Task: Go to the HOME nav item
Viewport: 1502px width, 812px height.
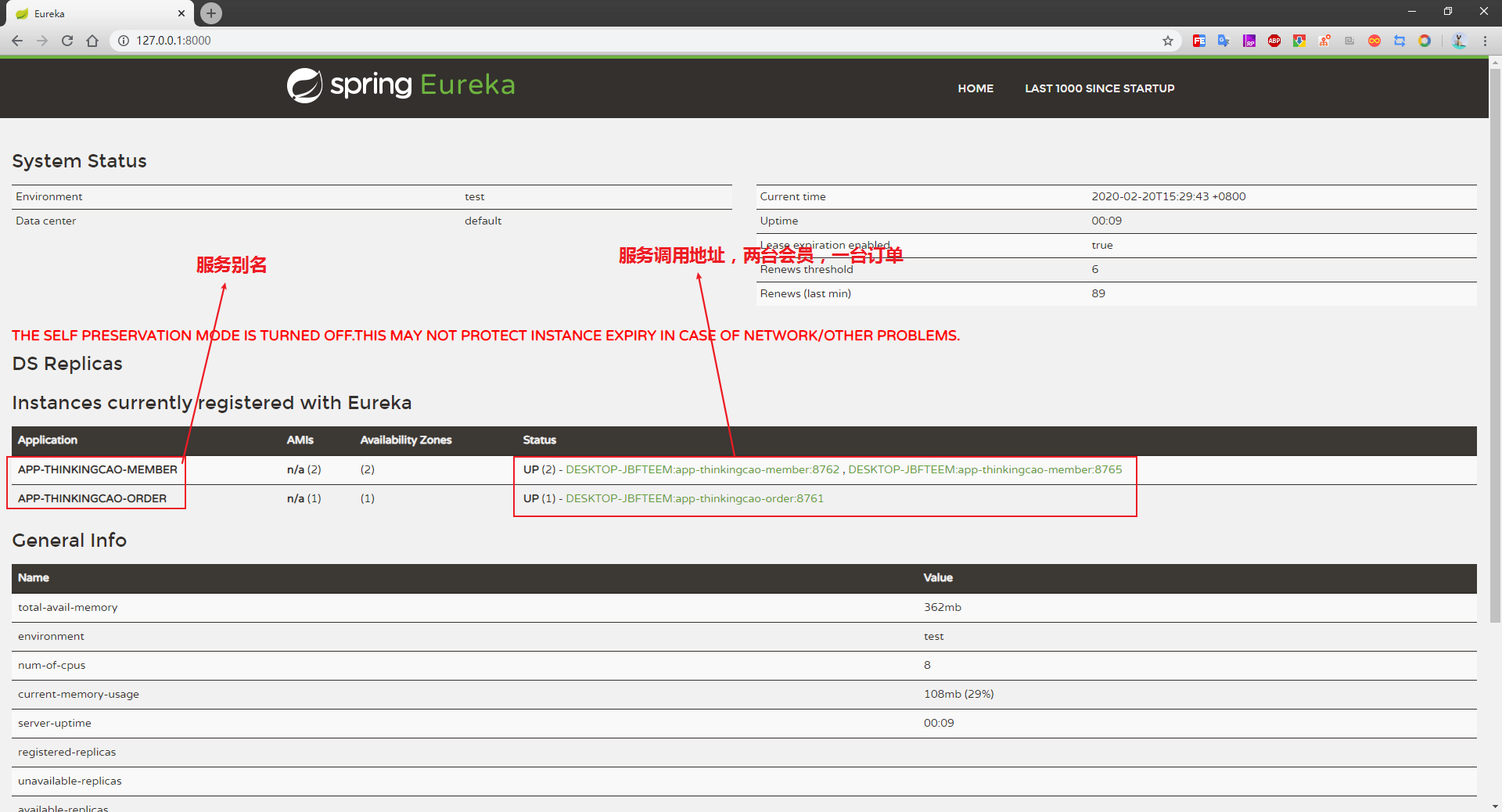Action: click(976, 88)
